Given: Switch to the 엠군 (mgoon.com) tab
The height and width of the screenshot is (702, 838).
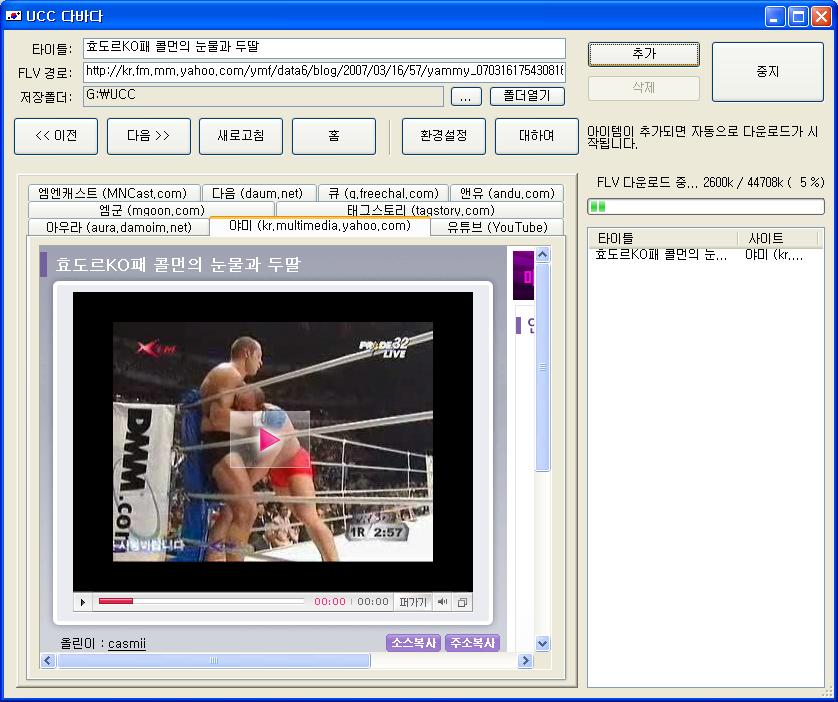Looking at the screenshot, I should 152,210.
